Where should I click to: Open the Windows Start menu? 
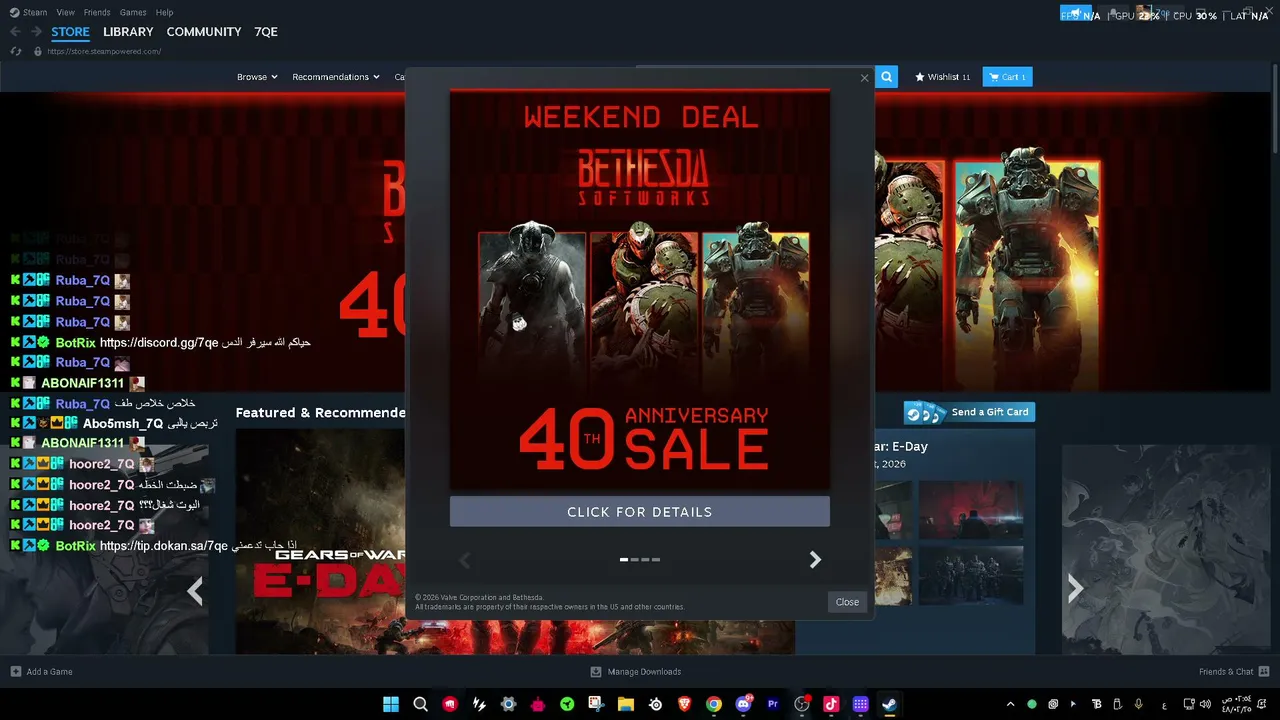pyautogui.click(x=391, y=704)
